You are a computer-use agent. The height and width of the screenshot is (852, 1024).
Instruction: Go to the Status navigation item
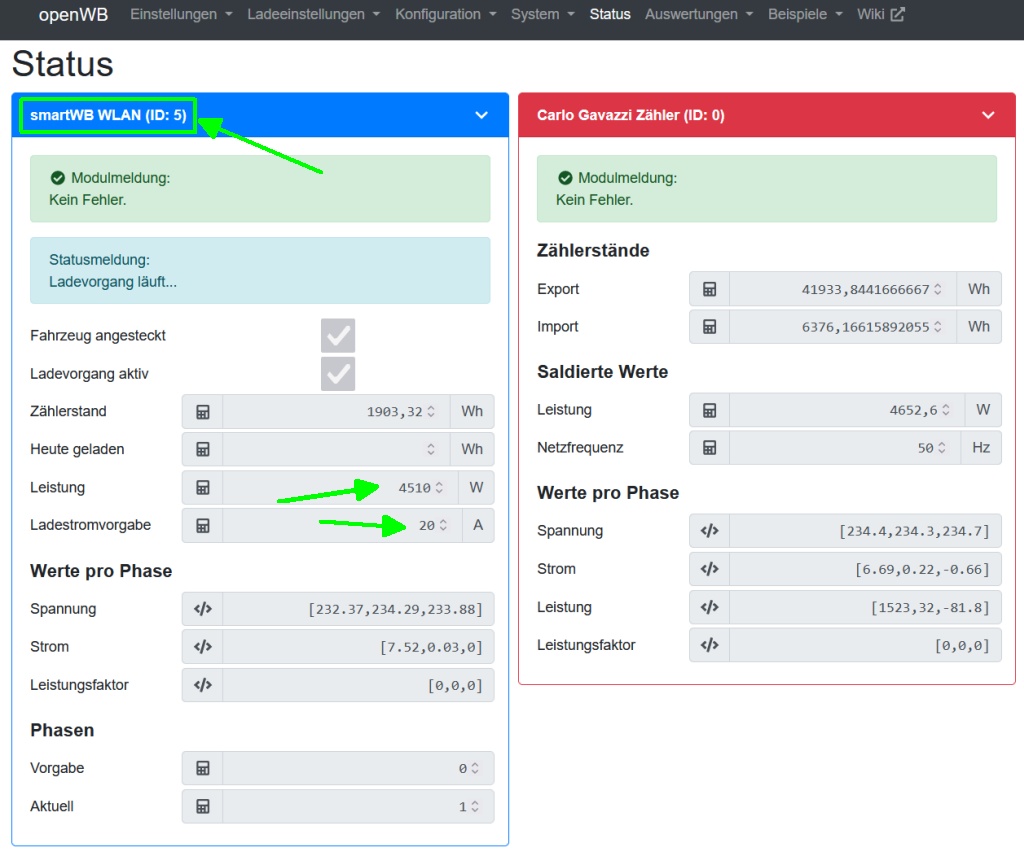pyautogui.click(x=610, y=15)
